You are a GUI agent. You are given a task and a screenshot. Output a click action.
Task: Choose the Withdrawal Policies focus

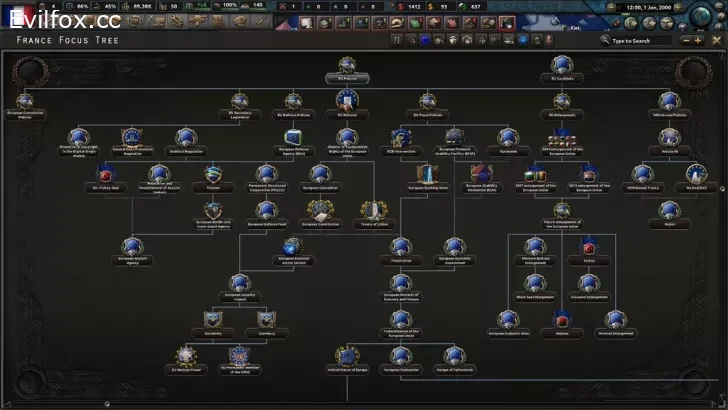coord(668,102)
